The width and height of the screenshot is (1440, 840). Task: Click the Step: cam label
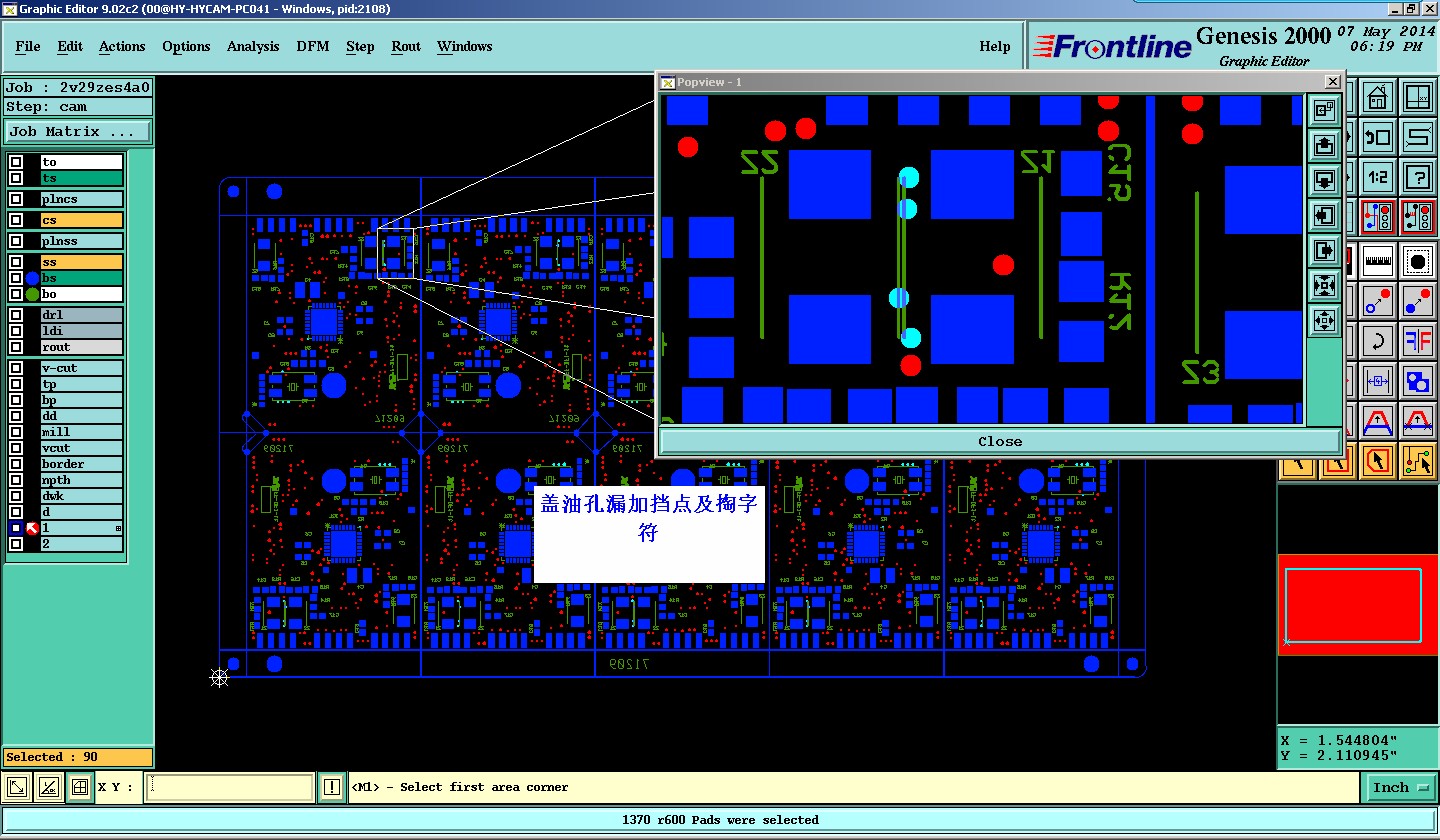click(78, 106)
